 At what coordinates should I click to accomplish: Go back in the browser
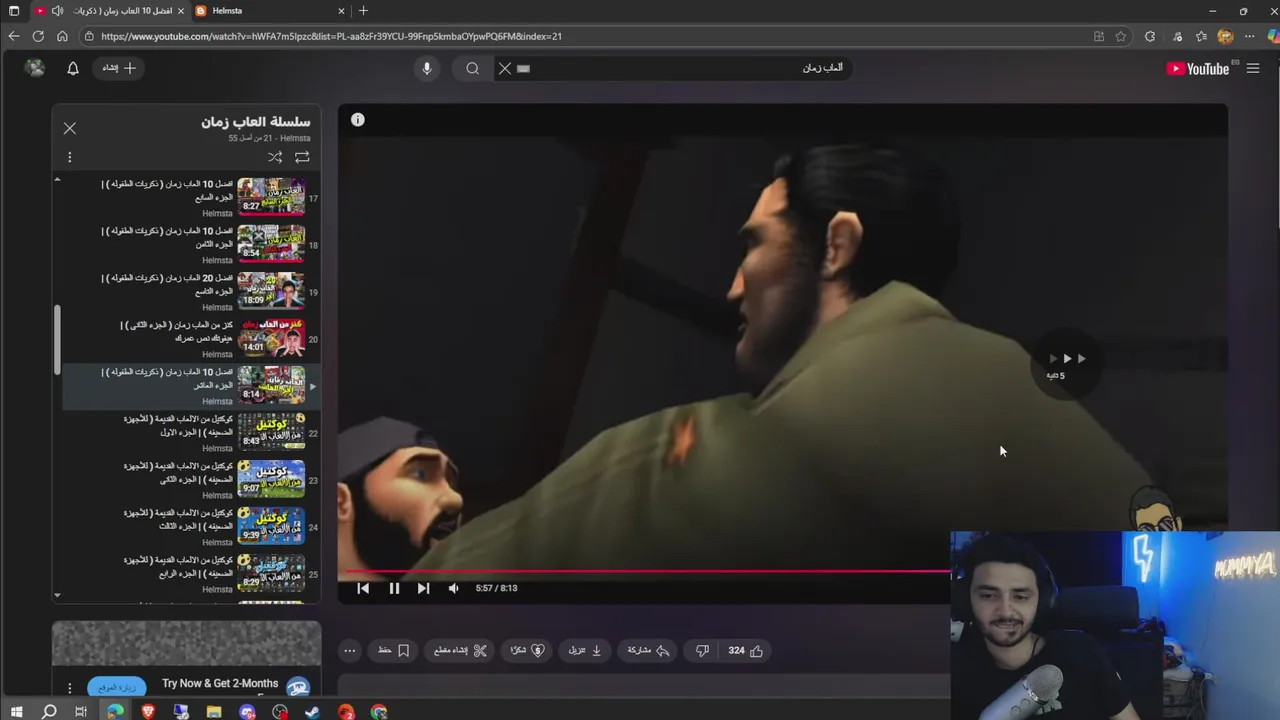pyautogui.click(x=14, y=36)
